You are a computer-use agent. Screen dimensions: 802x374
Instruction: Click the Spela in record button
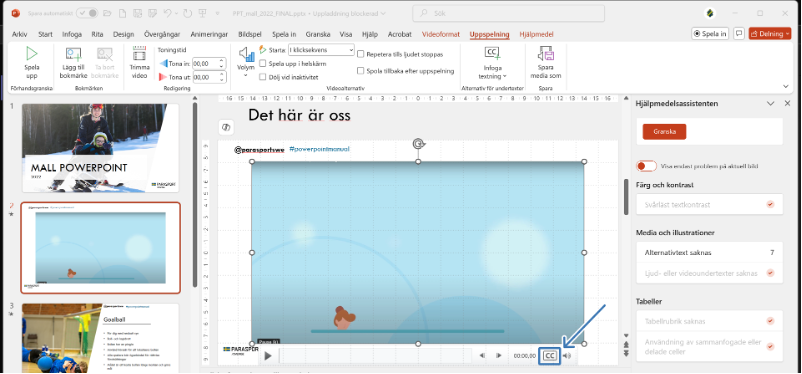point(710,34)
